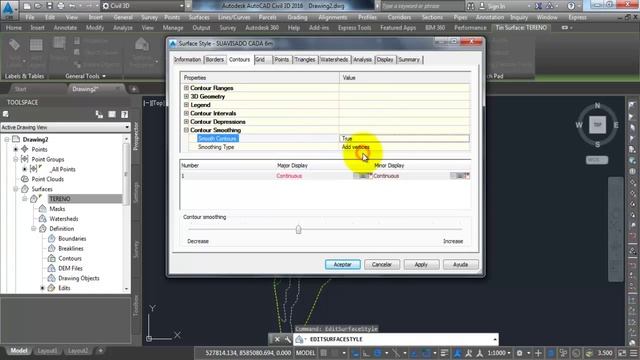Viewport: 640px width, 360px height.
Task: Open the Annotate ribbon tab
Action: 65,28
